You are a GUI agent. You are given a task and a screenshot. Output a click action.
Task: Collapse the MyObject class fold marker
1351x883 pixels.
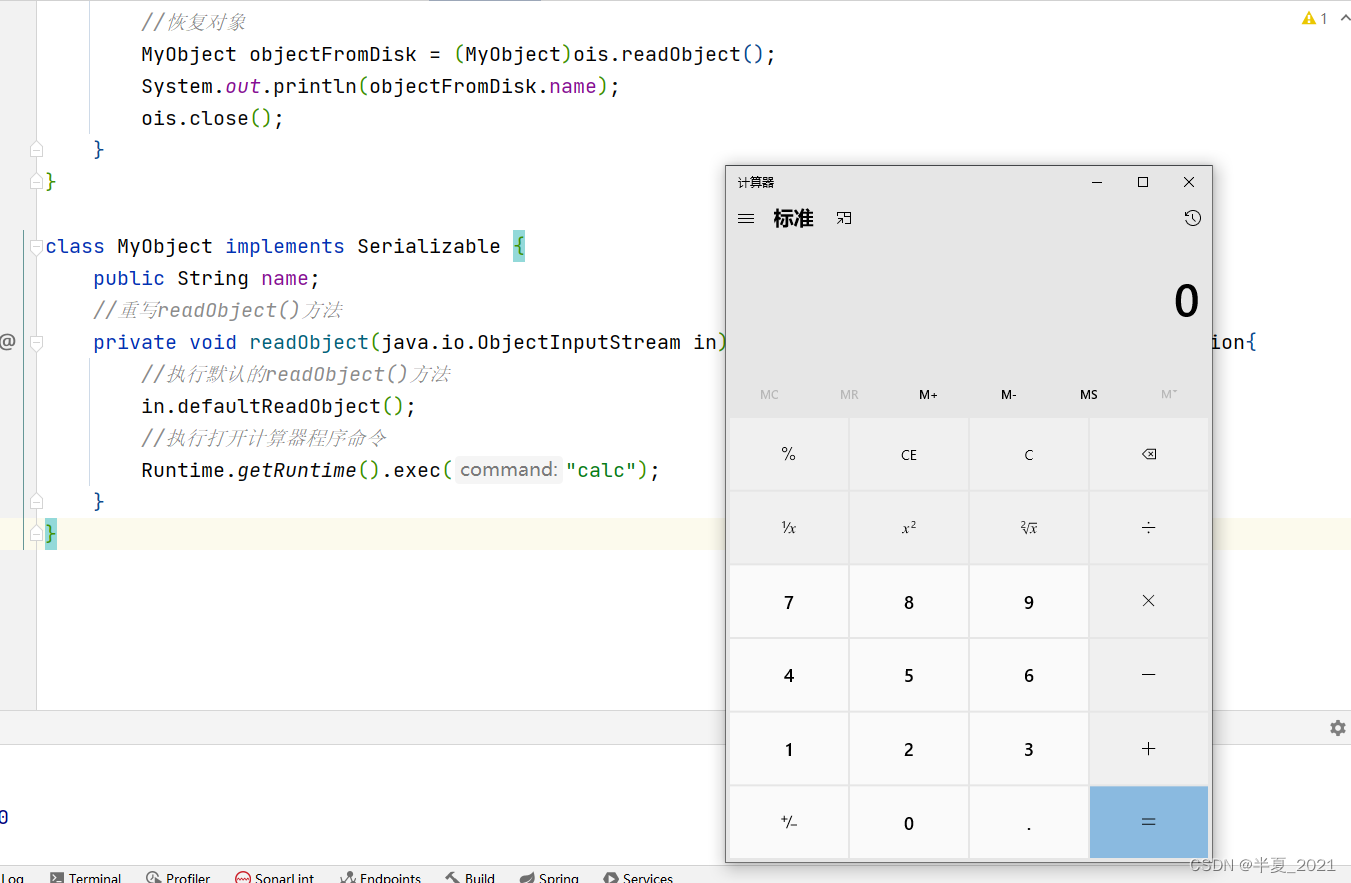(37, 246)
